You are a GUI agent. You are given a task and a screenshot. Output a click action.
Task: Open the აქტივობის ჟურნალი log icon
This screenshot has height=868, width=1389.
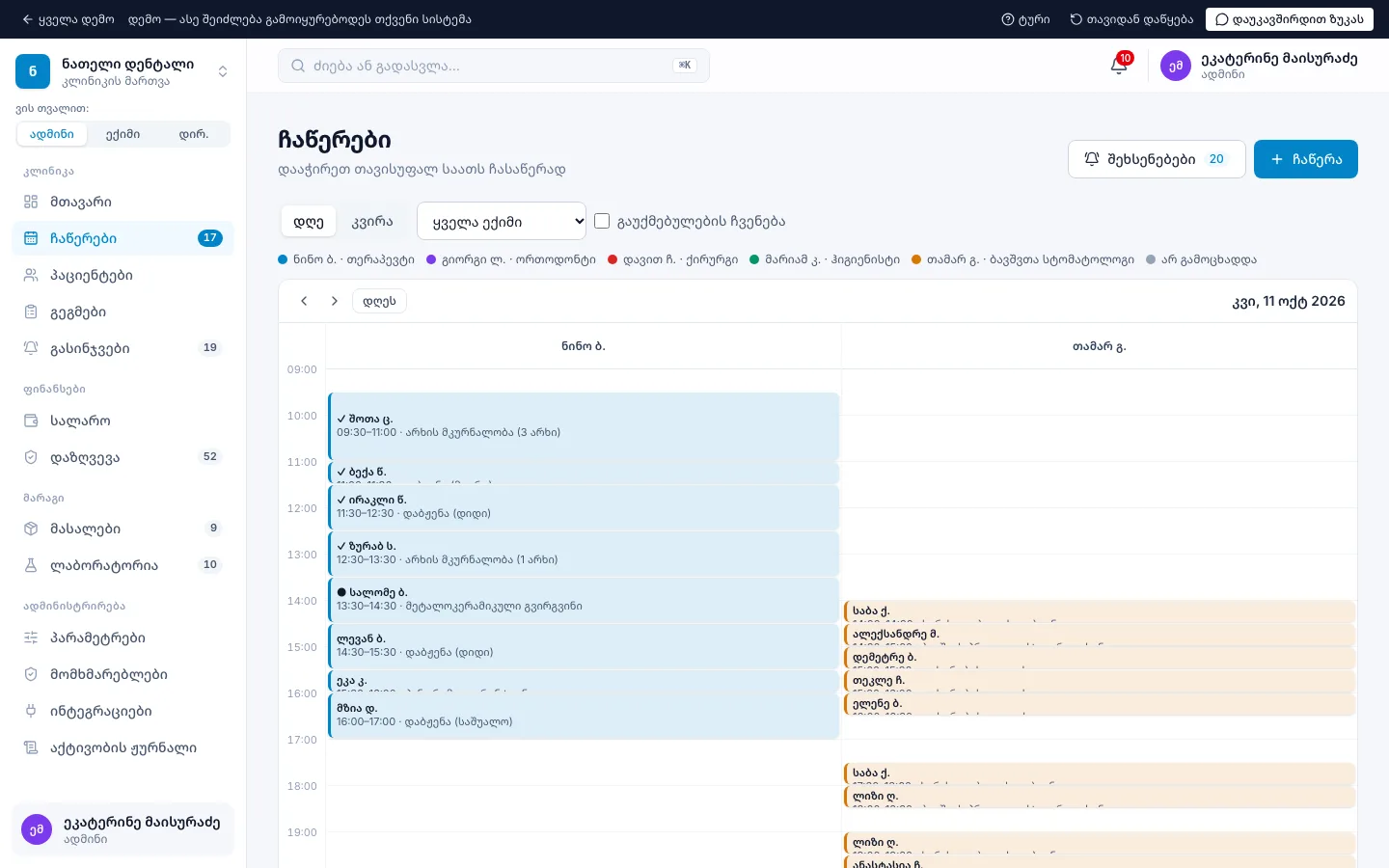(31, 747)
